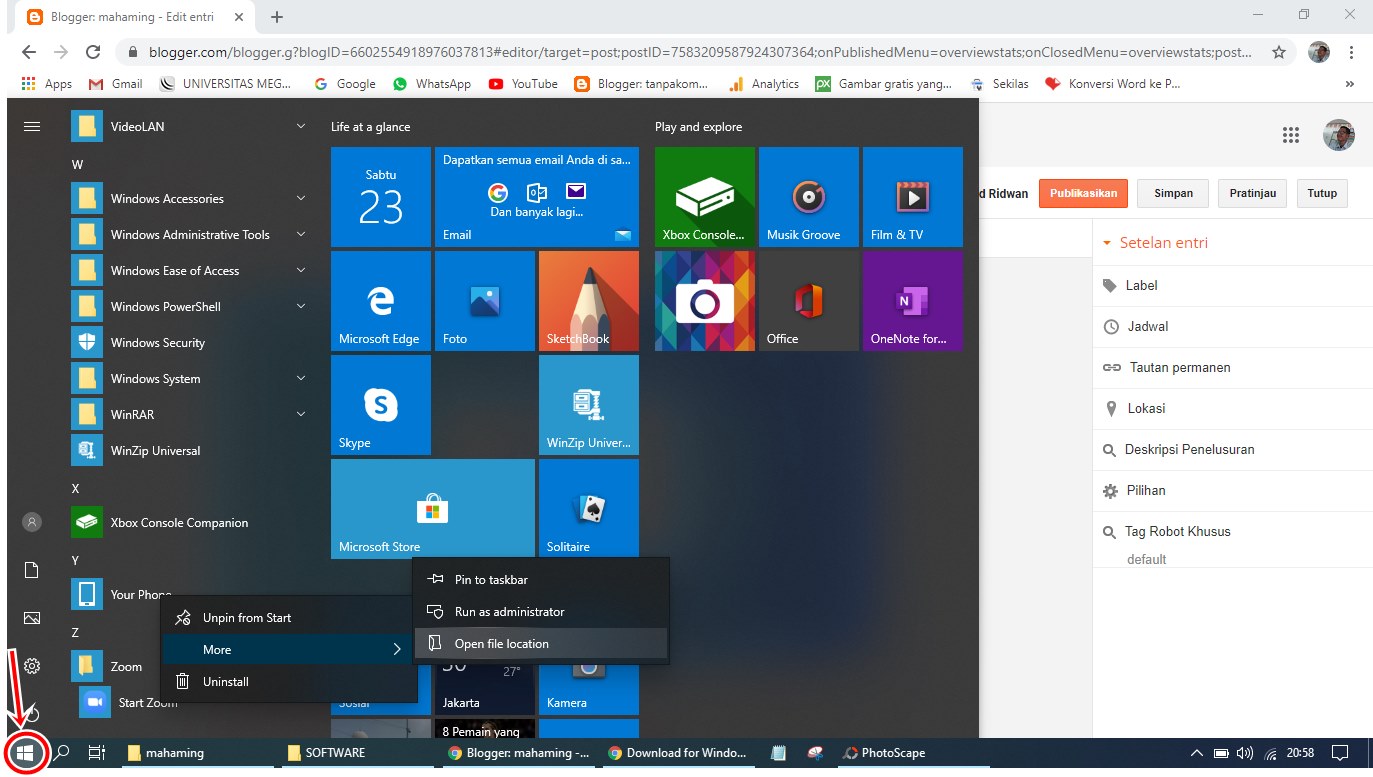Screen dimensions: 1373x777
Task: Open the Email tile
Action: tap(536, 197)
